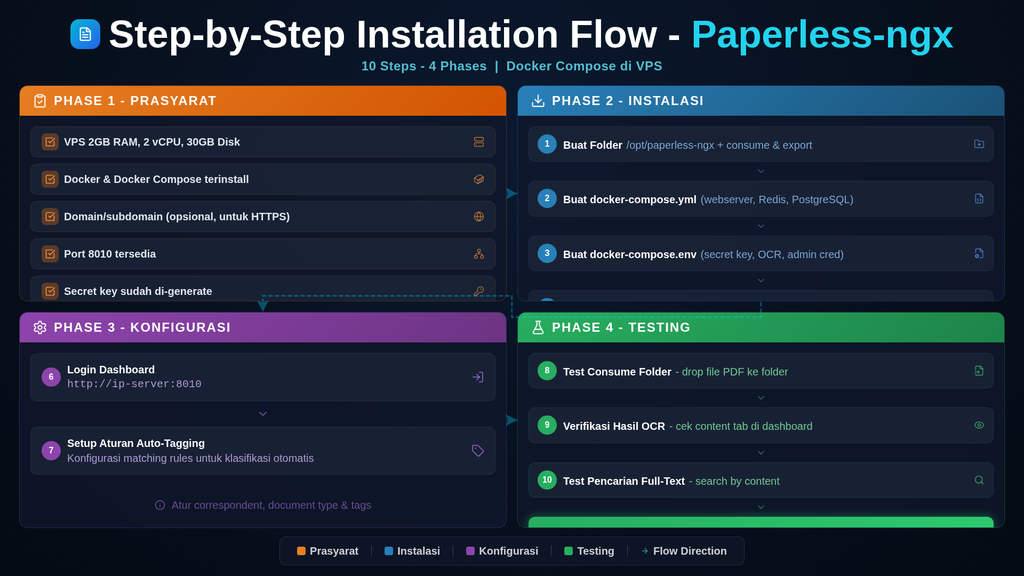Toggle the Secret key sudah di-generate checkbox
This screenshot has height=576, width=1024.
(x=50, y=291)
